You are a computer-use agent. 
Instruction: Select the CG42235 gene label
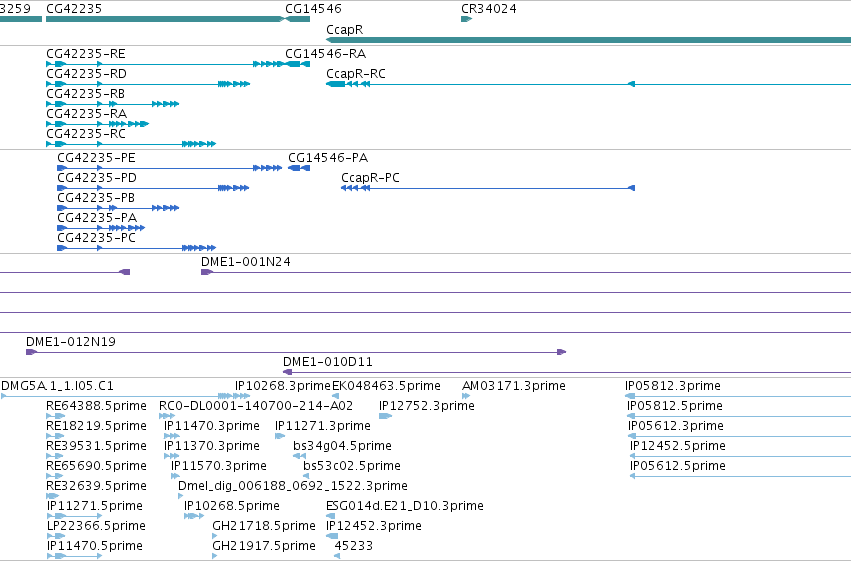click(x=74, y=9)
